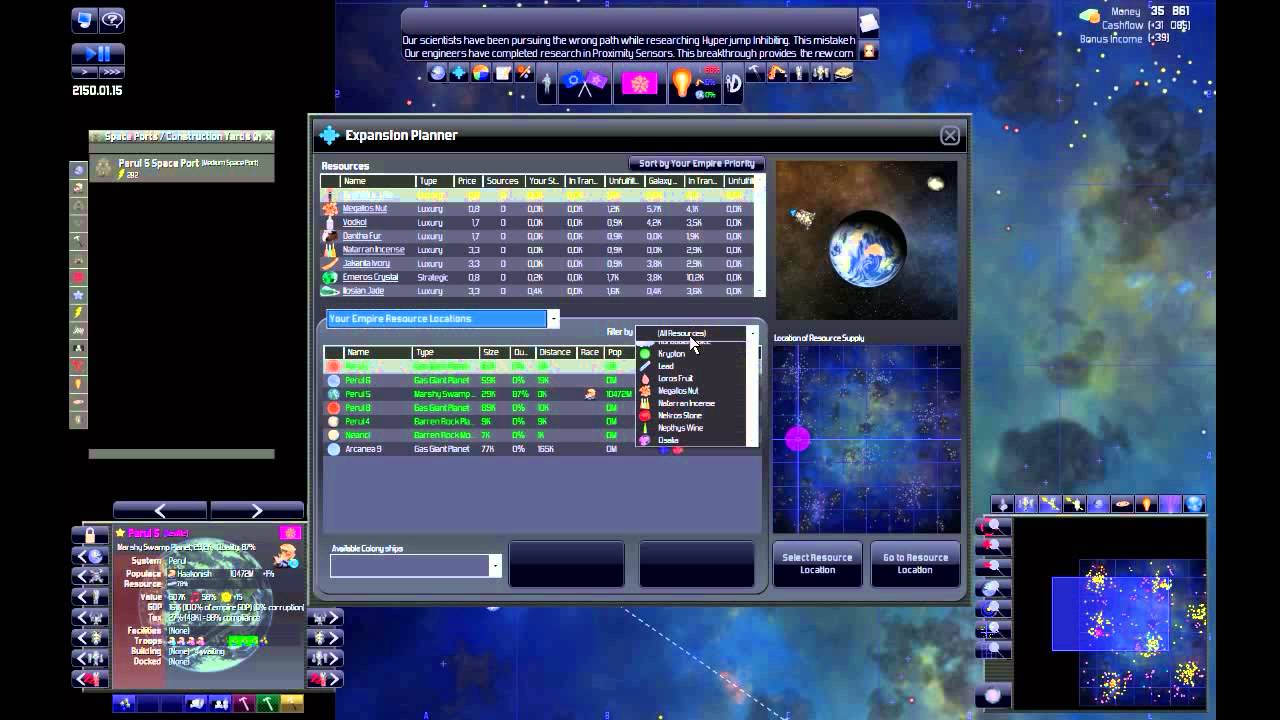Viewport: 1280px width, 720px height.
Task: Click the purple hammer build icon bottom bar
Action: pos(243,704)
